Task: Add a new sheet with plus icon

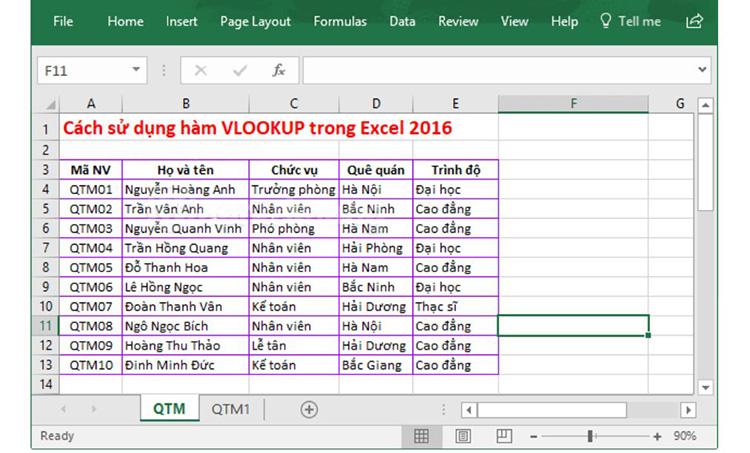Action: 309,409
